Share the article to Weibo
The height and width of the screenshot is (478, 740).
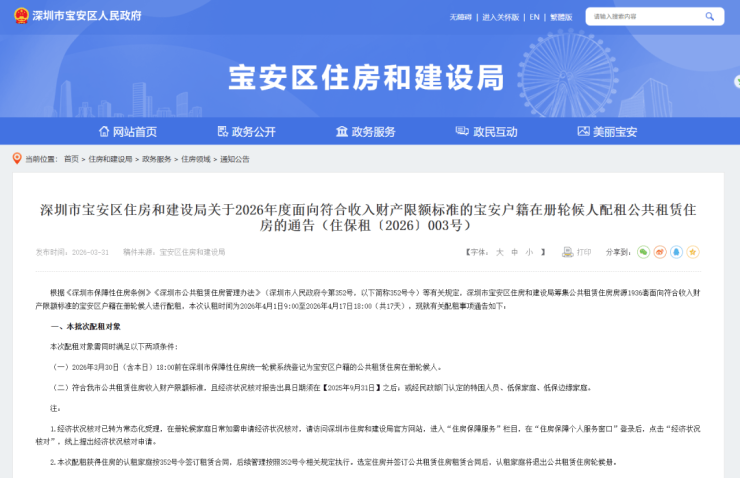point(660,252)
